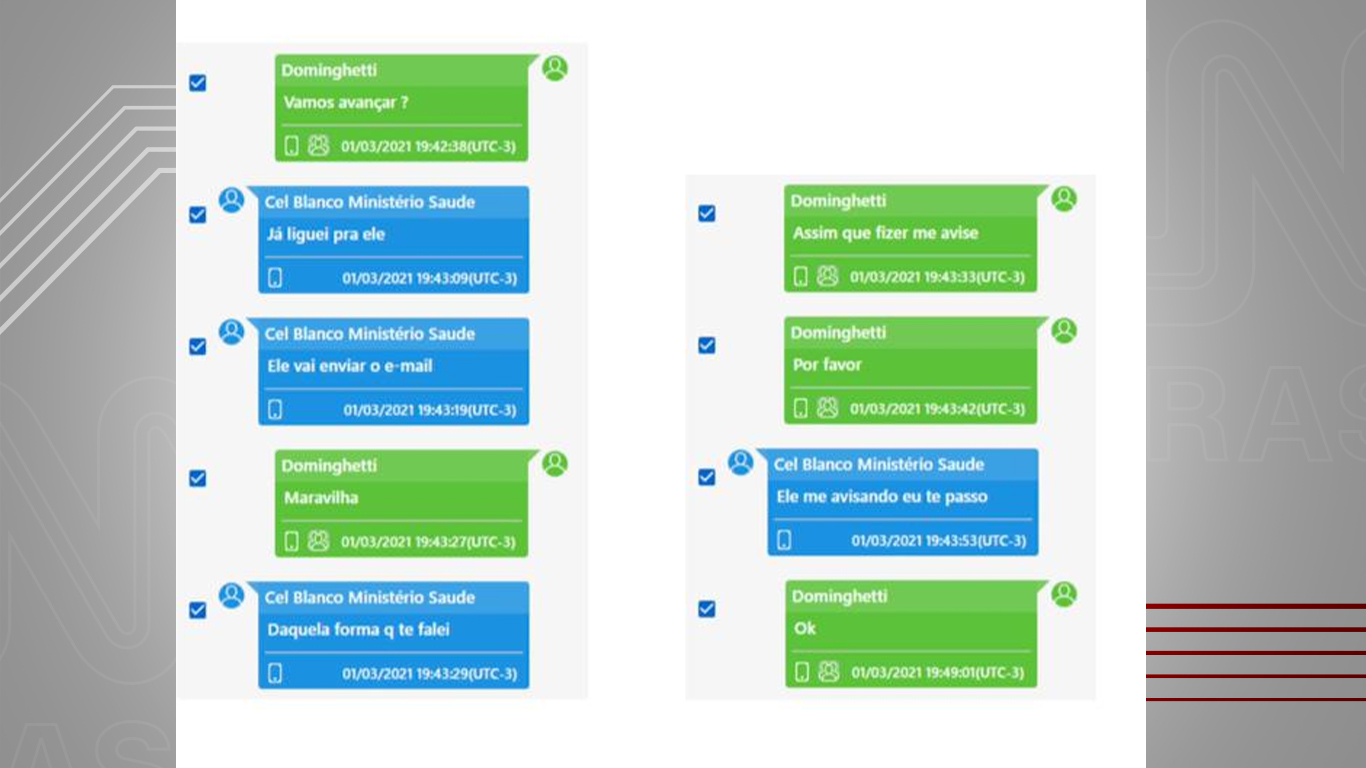Select the "Ele me avisando eu te passo" bubble
The image size is (1366, 768).
(x=903, y=502)
